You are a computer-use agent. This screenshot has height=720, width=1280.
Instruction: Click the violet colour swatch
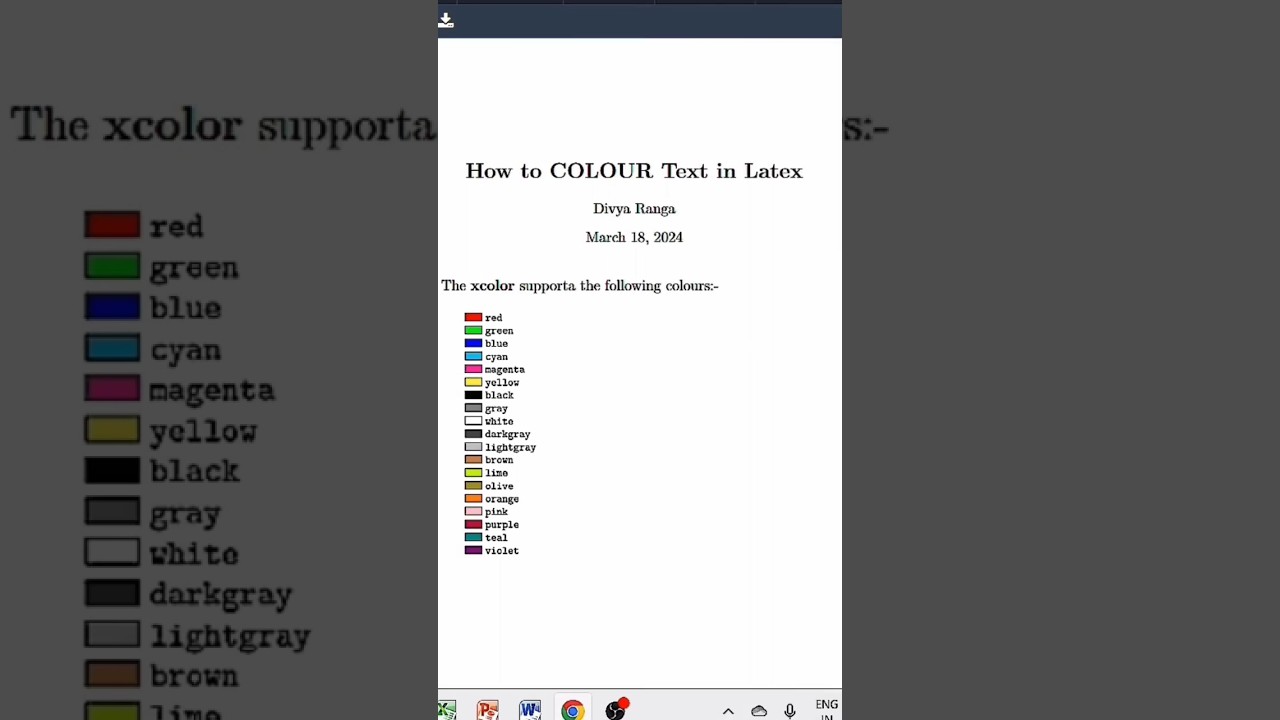coord(473,550)
